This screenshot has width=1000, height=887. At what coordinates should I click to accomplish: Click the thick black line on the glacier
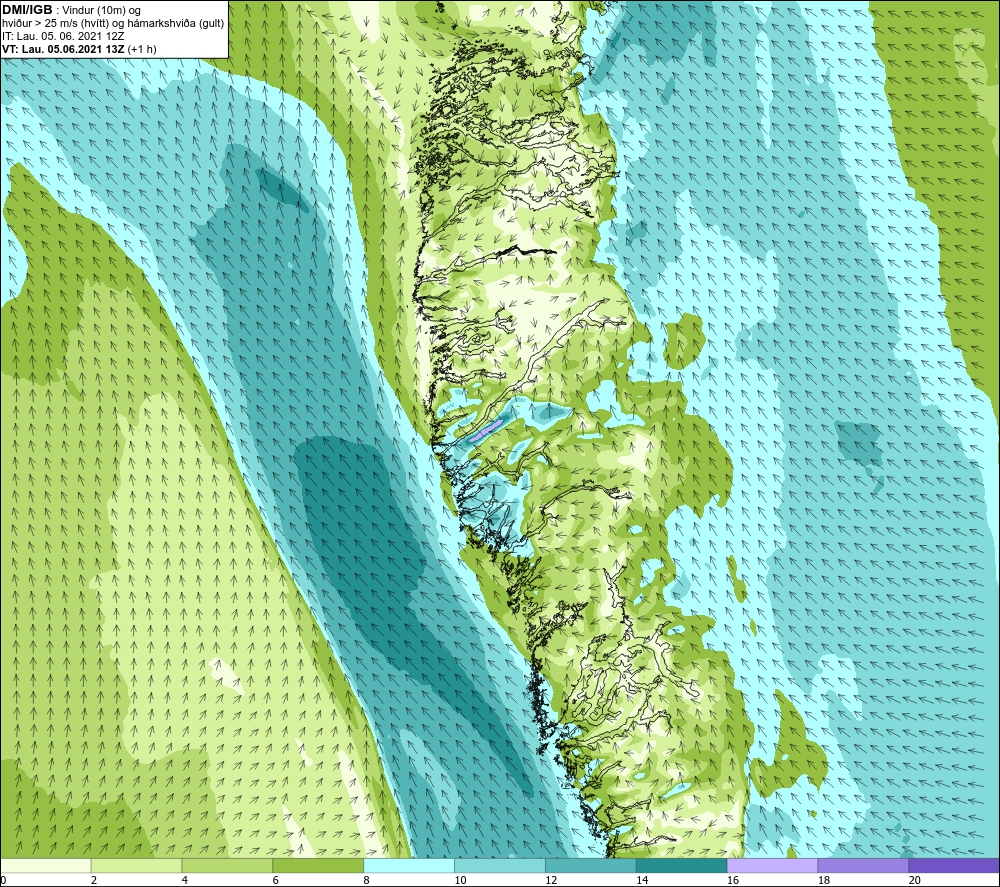click(527, 251)
